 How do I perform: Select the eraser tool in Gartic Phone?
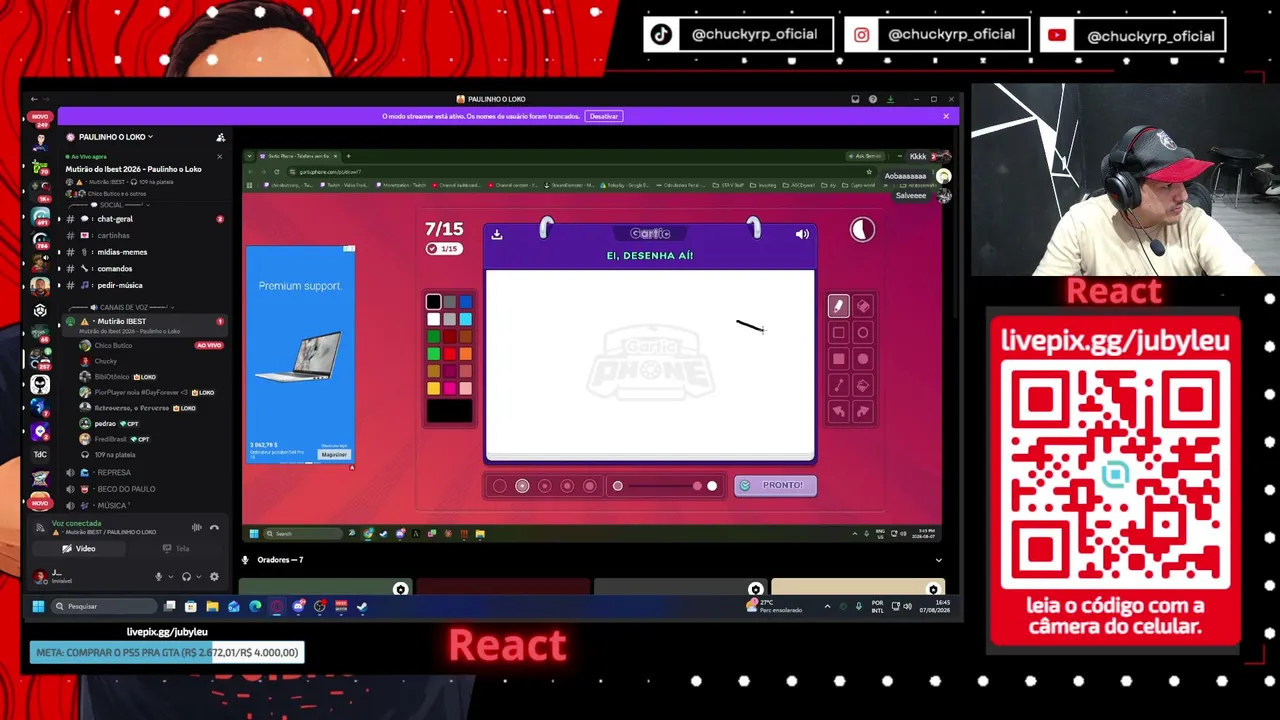(863, 306)
